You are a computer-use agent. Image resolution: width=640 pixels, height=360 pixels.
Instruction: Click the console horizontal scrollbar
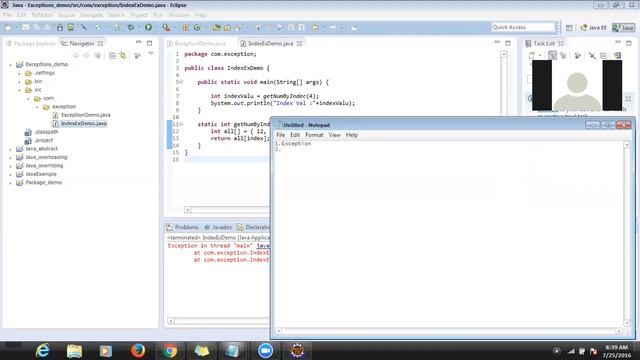(218, 321)
